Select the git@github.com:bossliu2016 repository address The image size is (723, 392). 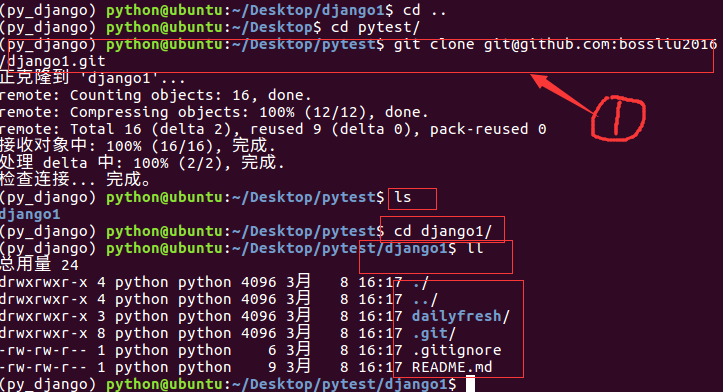tap(600, 44)
